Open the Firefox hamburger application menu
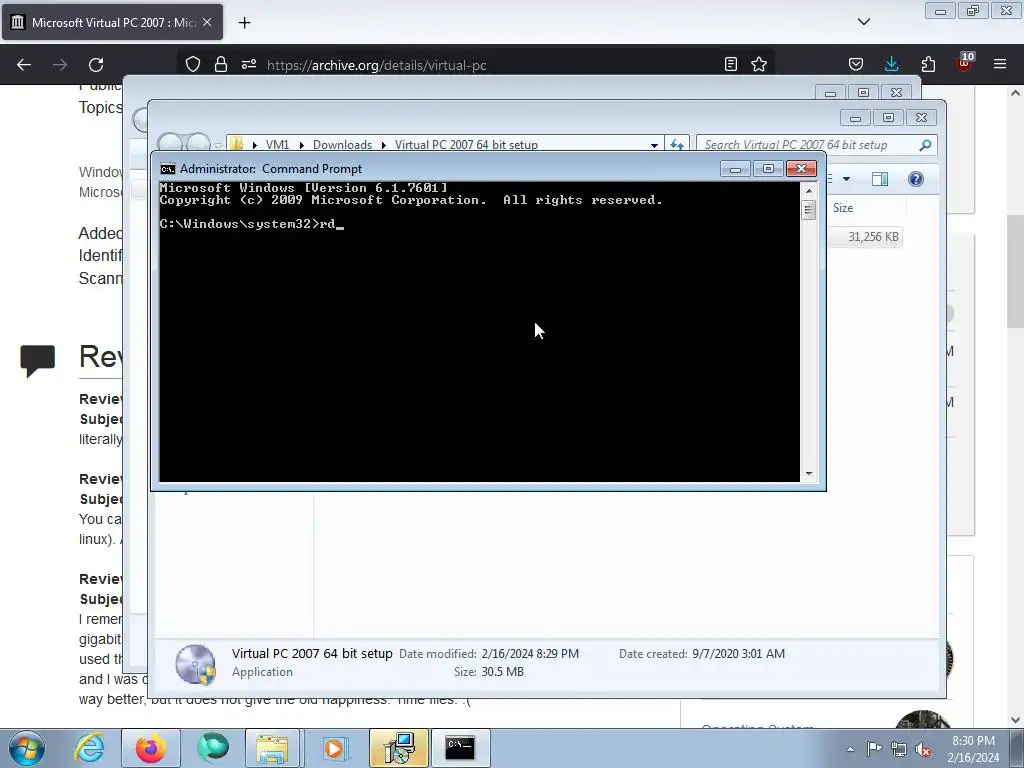This screenshot has height=768, width=1024. [x=1000, y=64]
